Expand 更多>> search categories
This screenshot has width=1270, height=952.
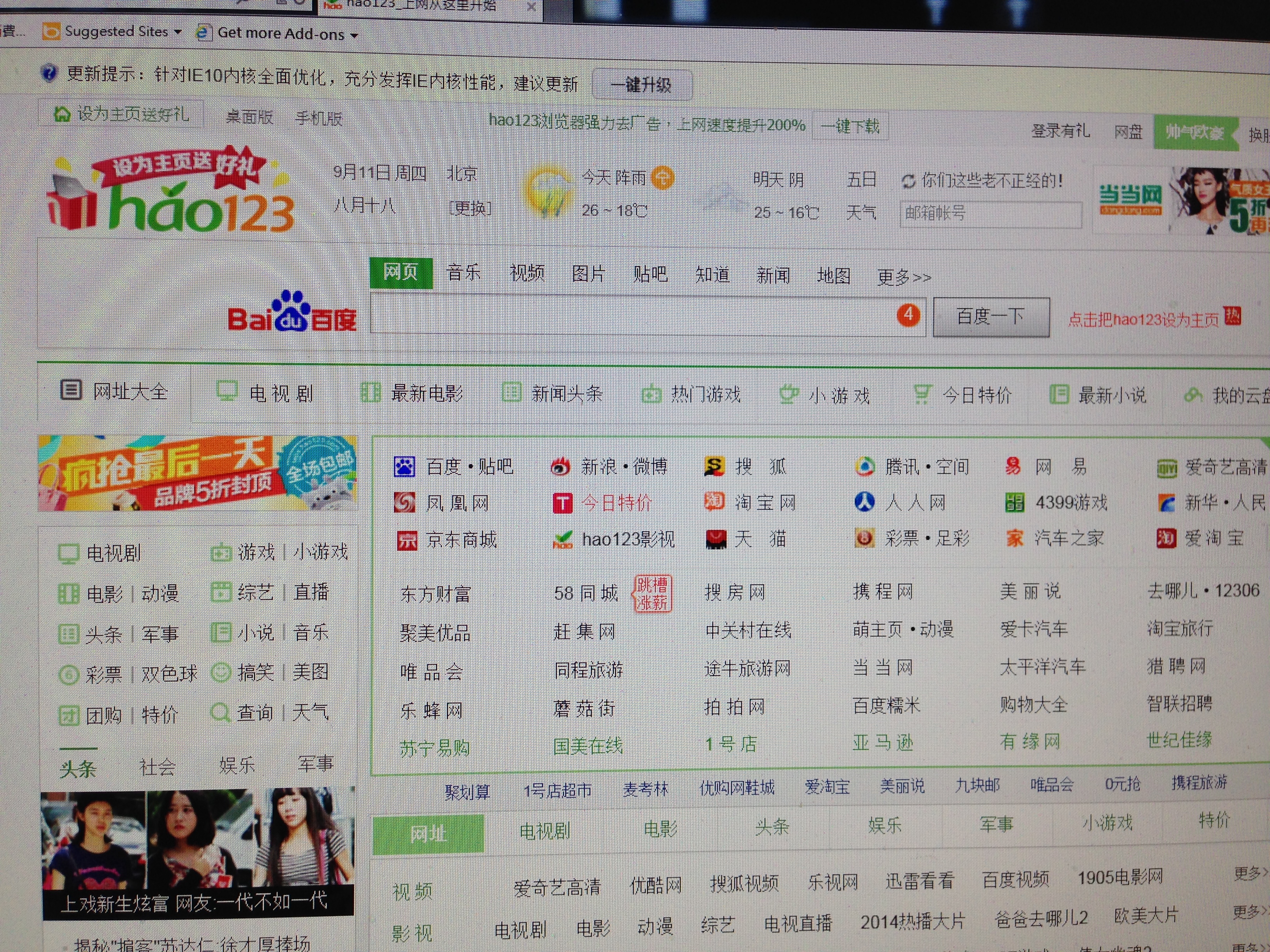pyautogui.click(x=904, y=277)
